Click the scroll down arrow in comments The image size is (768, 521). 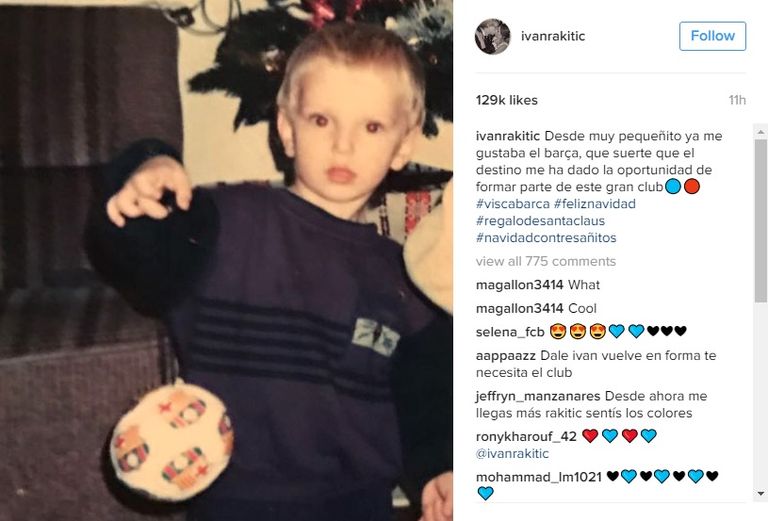(761, 494)
